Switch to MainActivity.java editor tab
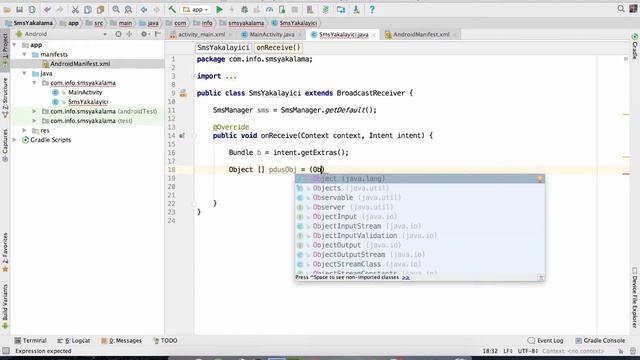This screenshot has width=640, height=360. coord(272,35)
